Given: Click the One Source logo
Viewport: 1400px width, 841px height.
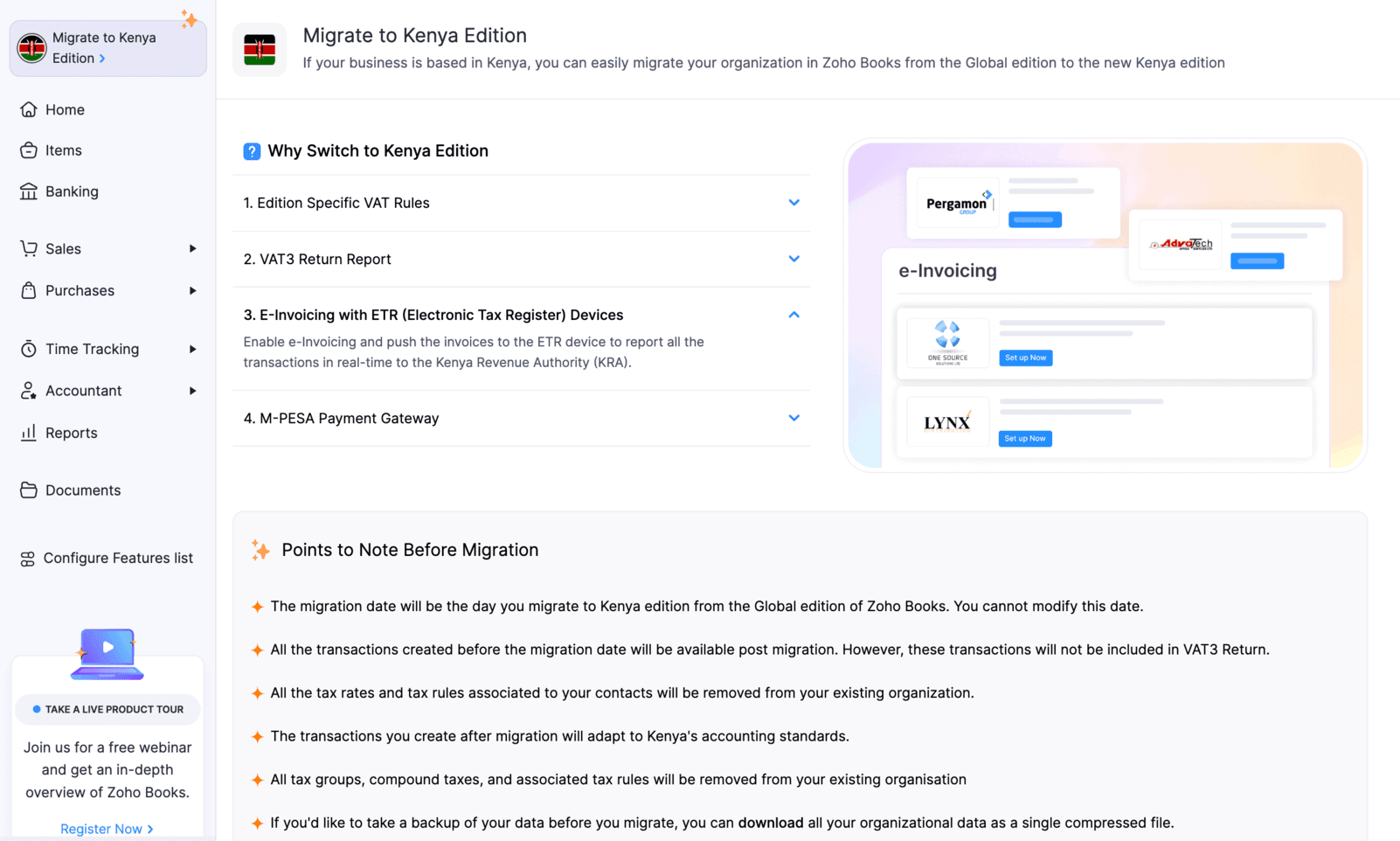Looking at the screenshot, I should point(947,343).
